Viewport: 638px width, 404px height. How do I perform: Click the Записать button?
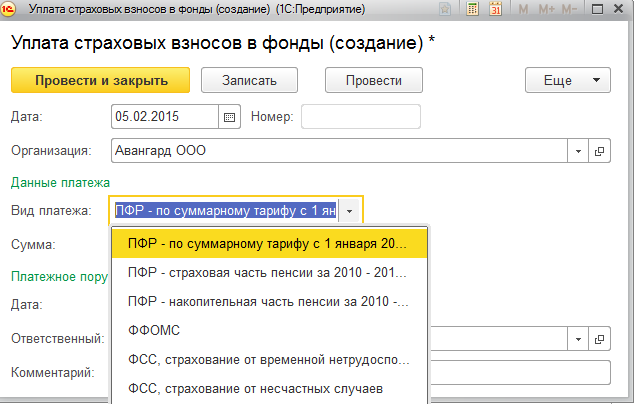tap(249, 80)
